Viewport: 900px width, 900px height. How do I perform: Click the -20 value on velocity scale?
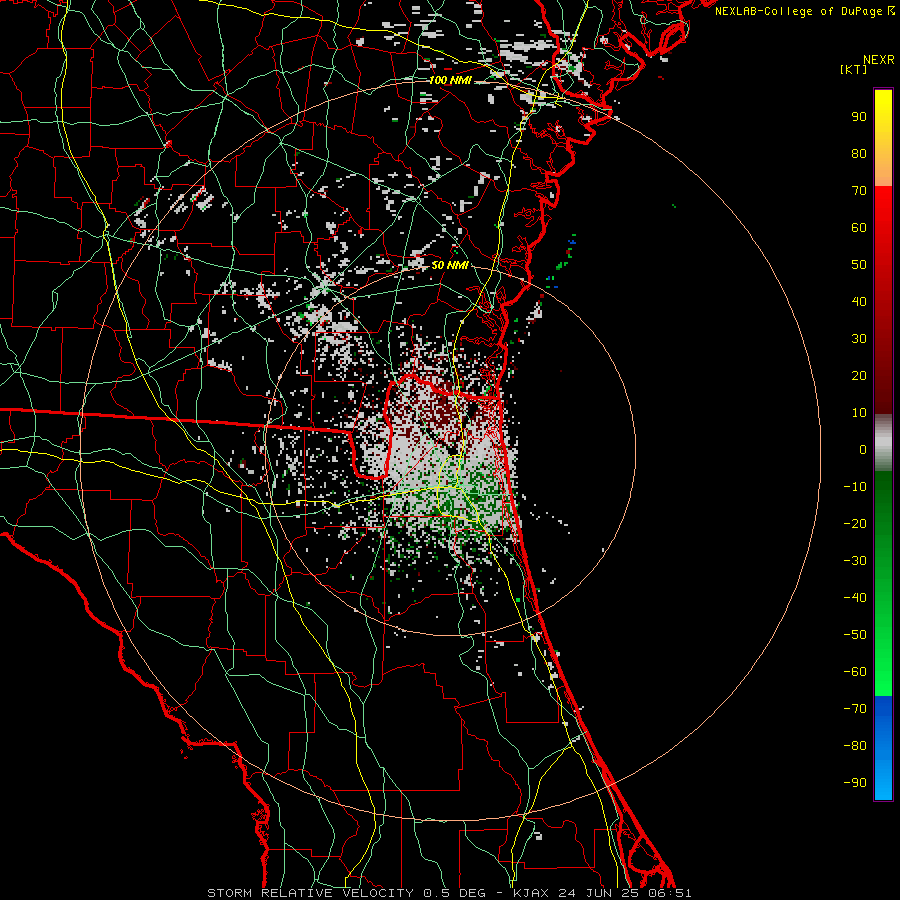click(x=855, y=524)
